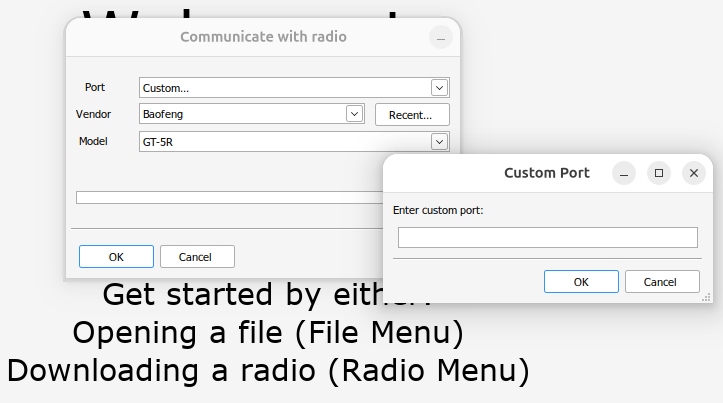
Task: Click the Communicate with radio window menu button
Action: pyautogui.click(x=441, y=37)
